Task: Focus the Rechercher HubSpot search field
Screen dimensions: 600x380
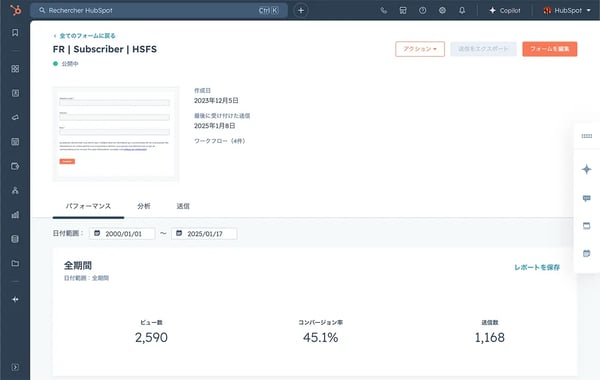Action: coord(159,10)
